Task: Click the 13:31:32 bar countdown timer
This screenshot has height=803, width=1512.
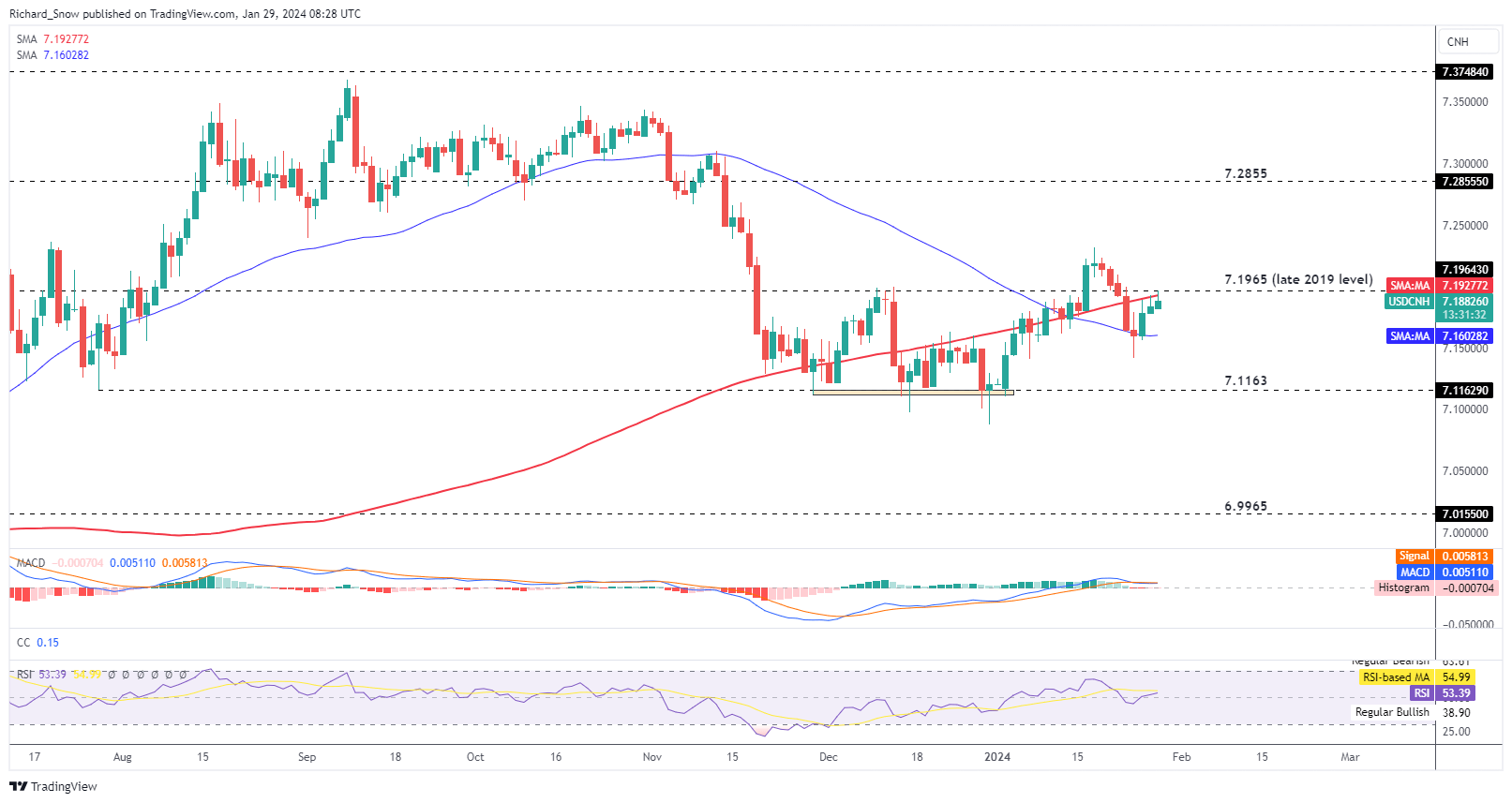Action: tap(1465, 315)
